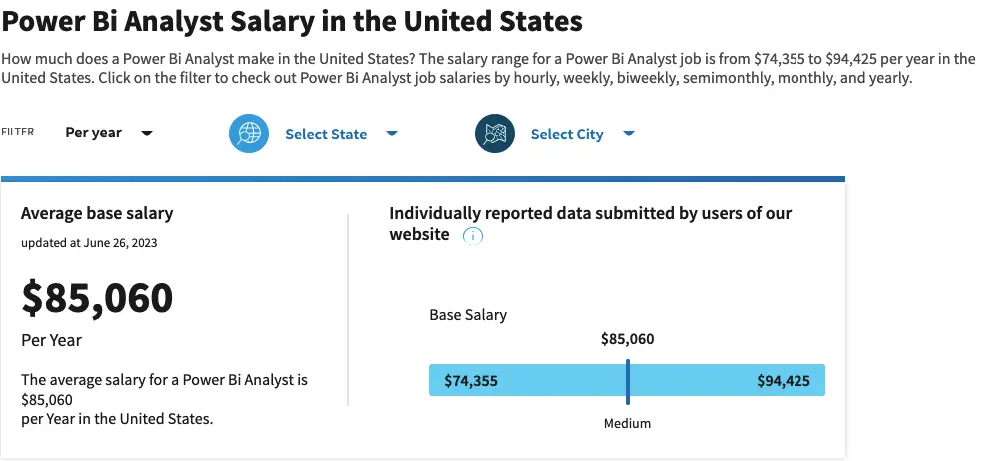The height and width of the screenshot is (461, 981).
Task: Open the Select State dropdown arrow
Action: (392, 133)
